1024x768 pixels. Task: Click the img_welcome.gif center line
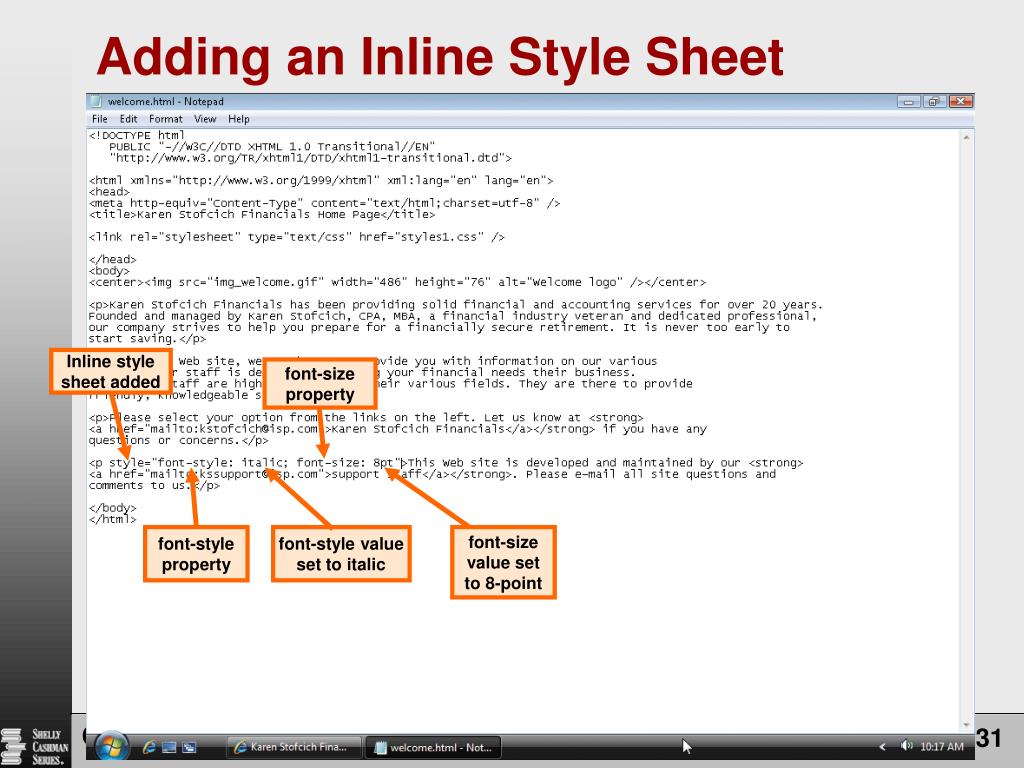(x=397, y=282)
